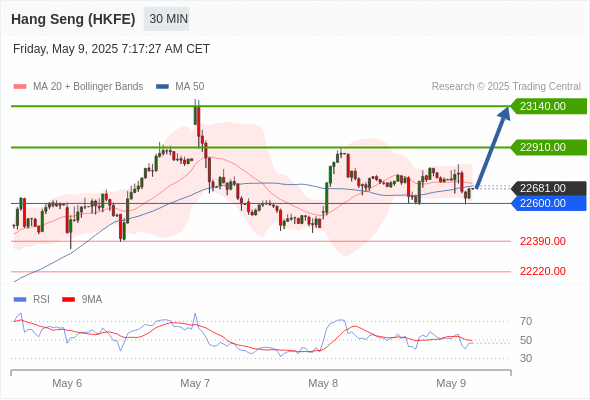
Task: Click the Research © 2025 Trading Central text
Action: pyautogui.click(x=506, y=87)
